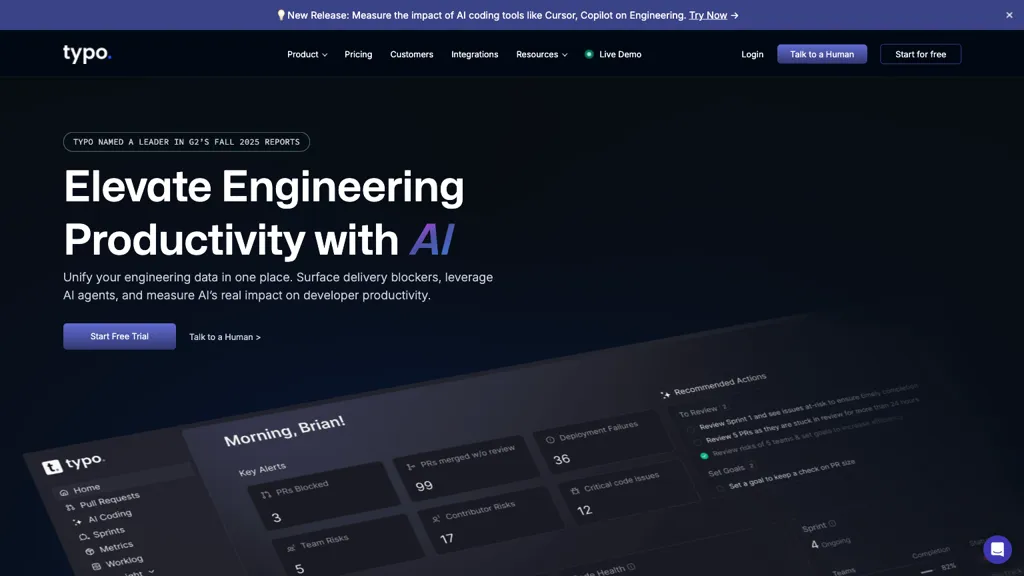Open the chat widget bubble
This screenshot has width=1024, height=576.
(997, 549)
